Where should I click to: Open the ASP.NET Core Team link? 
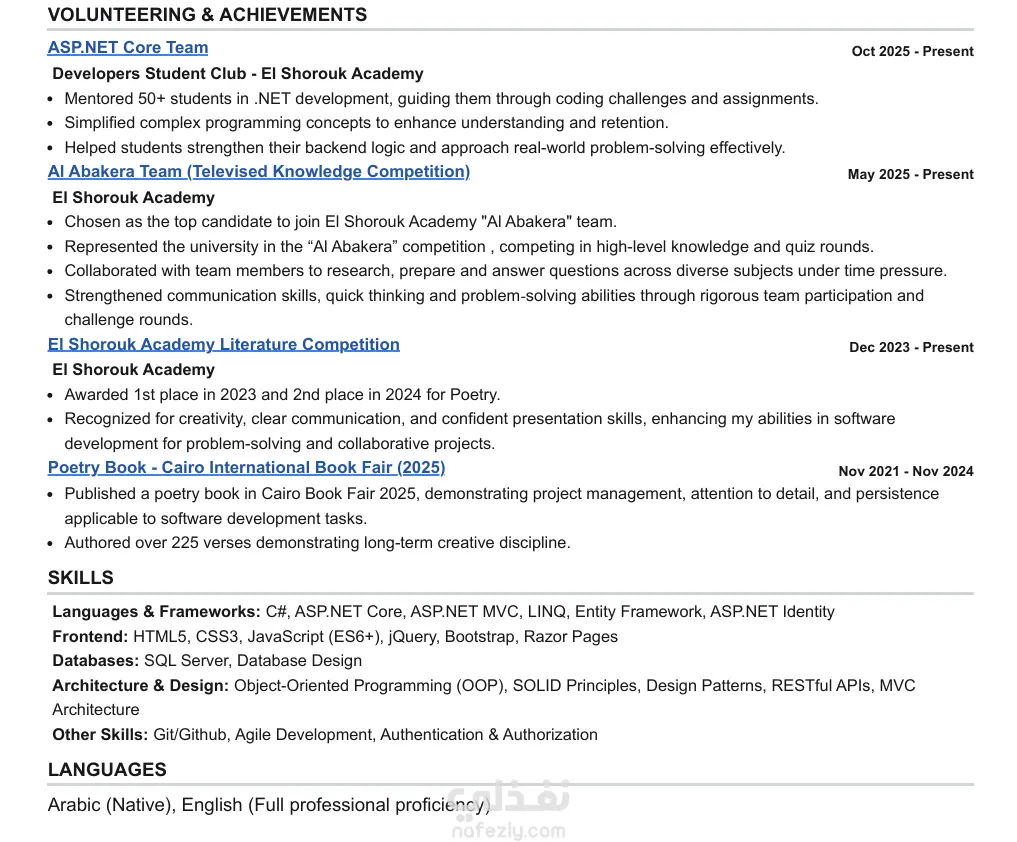point(128,47)
